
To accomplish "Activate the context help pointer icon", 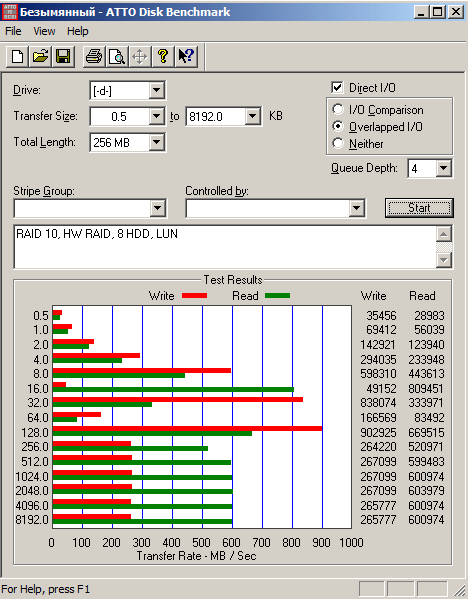I will [186, 57].
